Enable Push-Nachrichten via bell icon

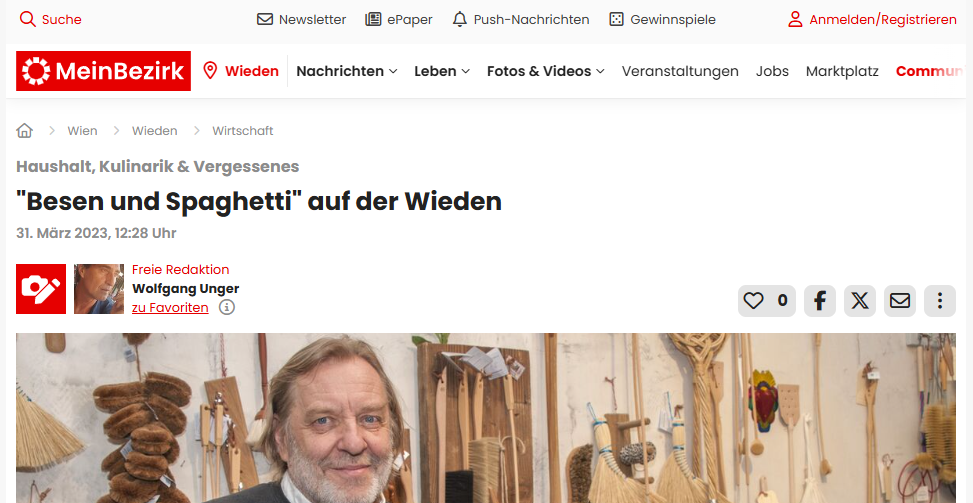pos(459,19)
